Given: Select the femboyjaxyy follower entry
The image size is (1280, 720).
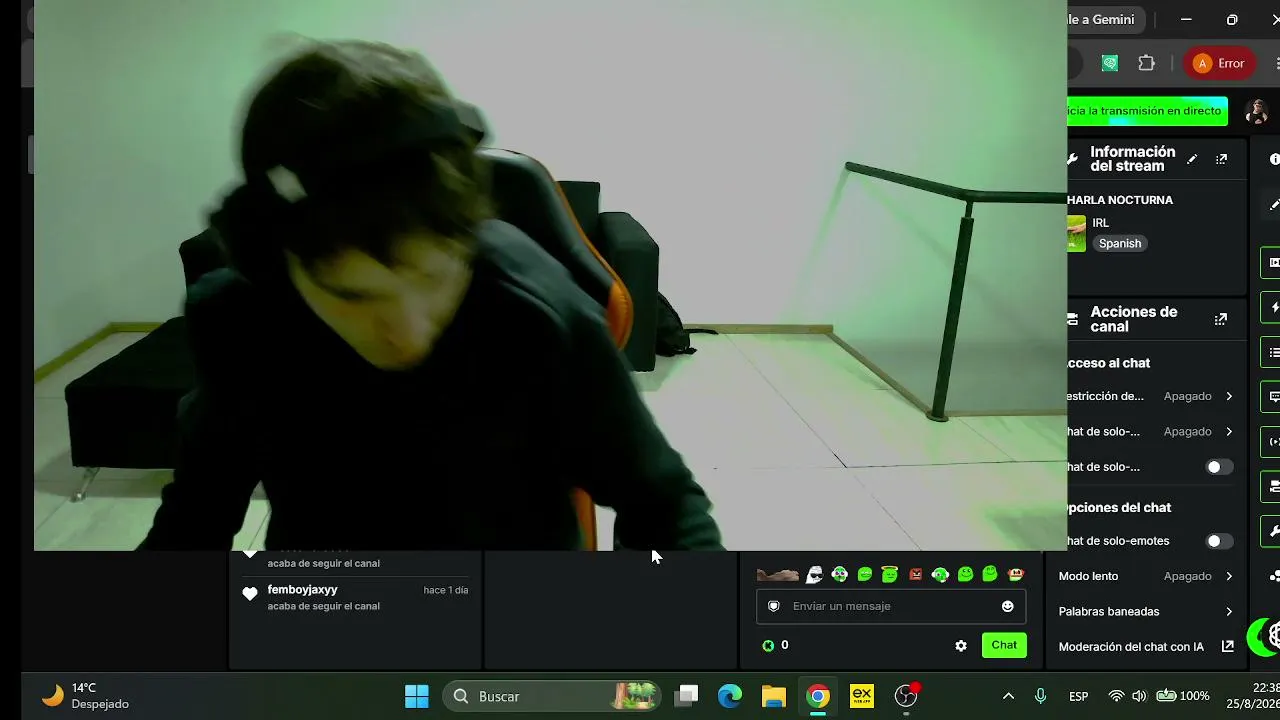Looking at the screenshot, I should click(x=356, y=598).
